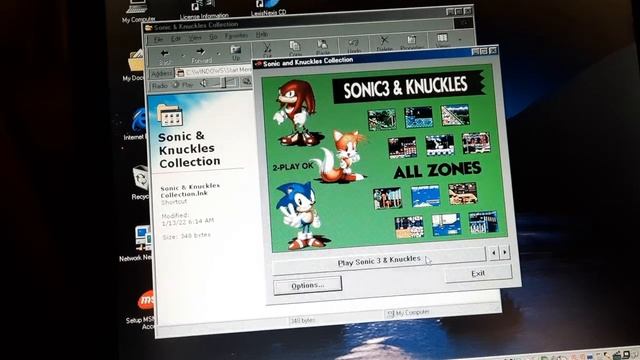Click the Copy icon in Explorer toolbar
The height and width of the screenshot is (360, 640).
[295, 48]
